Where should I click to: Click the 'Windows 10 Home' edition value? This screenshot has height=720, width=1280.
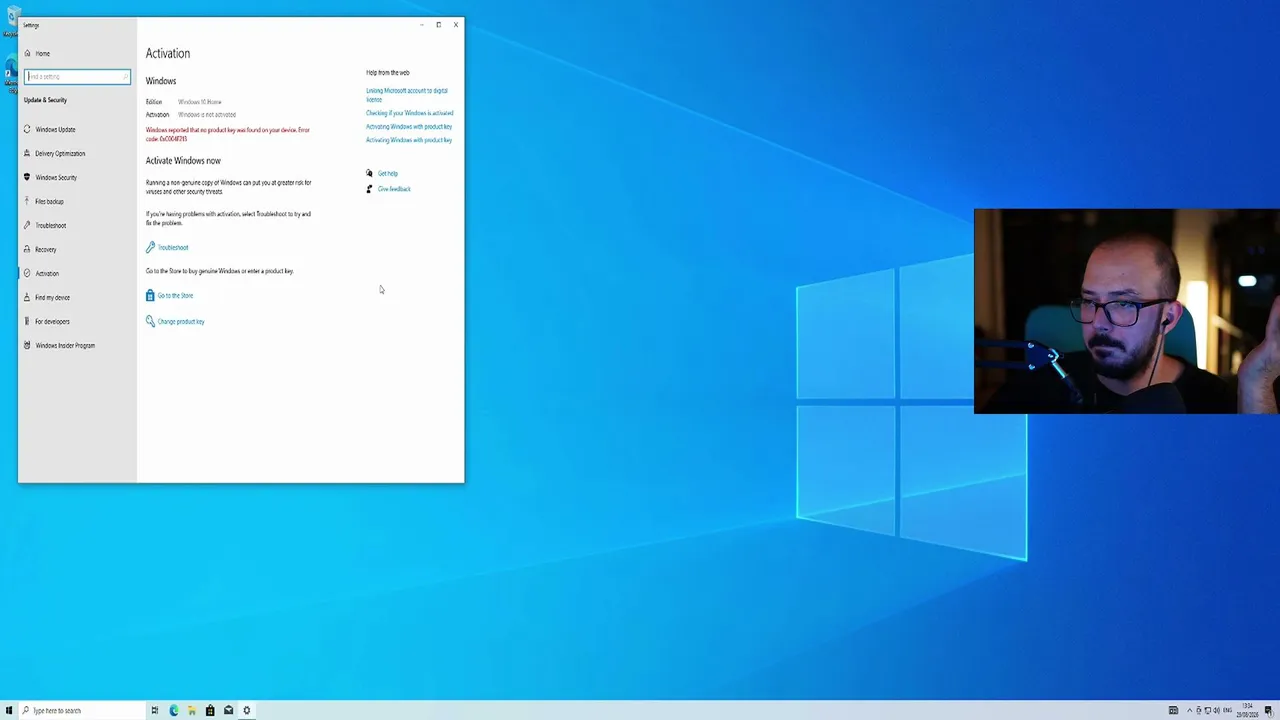point(199,102)
